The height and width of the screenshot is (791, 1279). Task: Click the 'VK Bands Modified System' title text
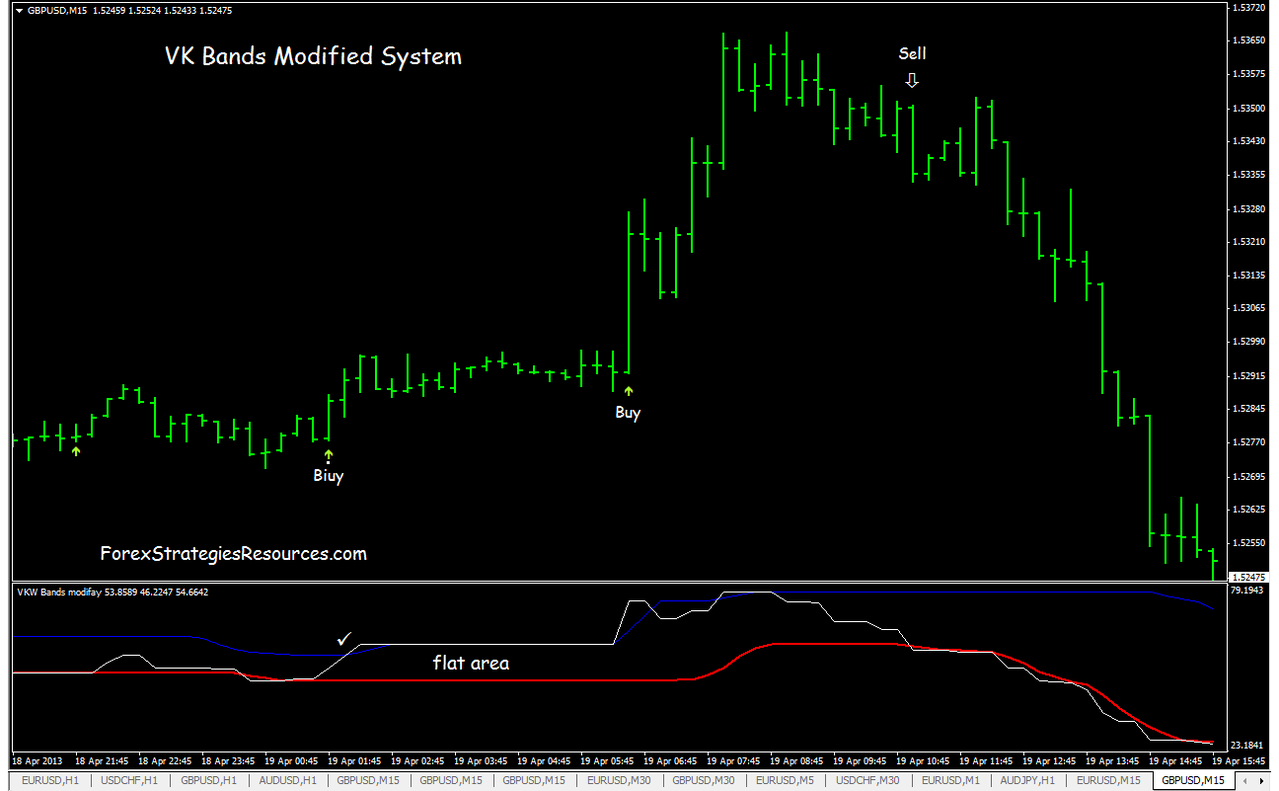(313, 56)
